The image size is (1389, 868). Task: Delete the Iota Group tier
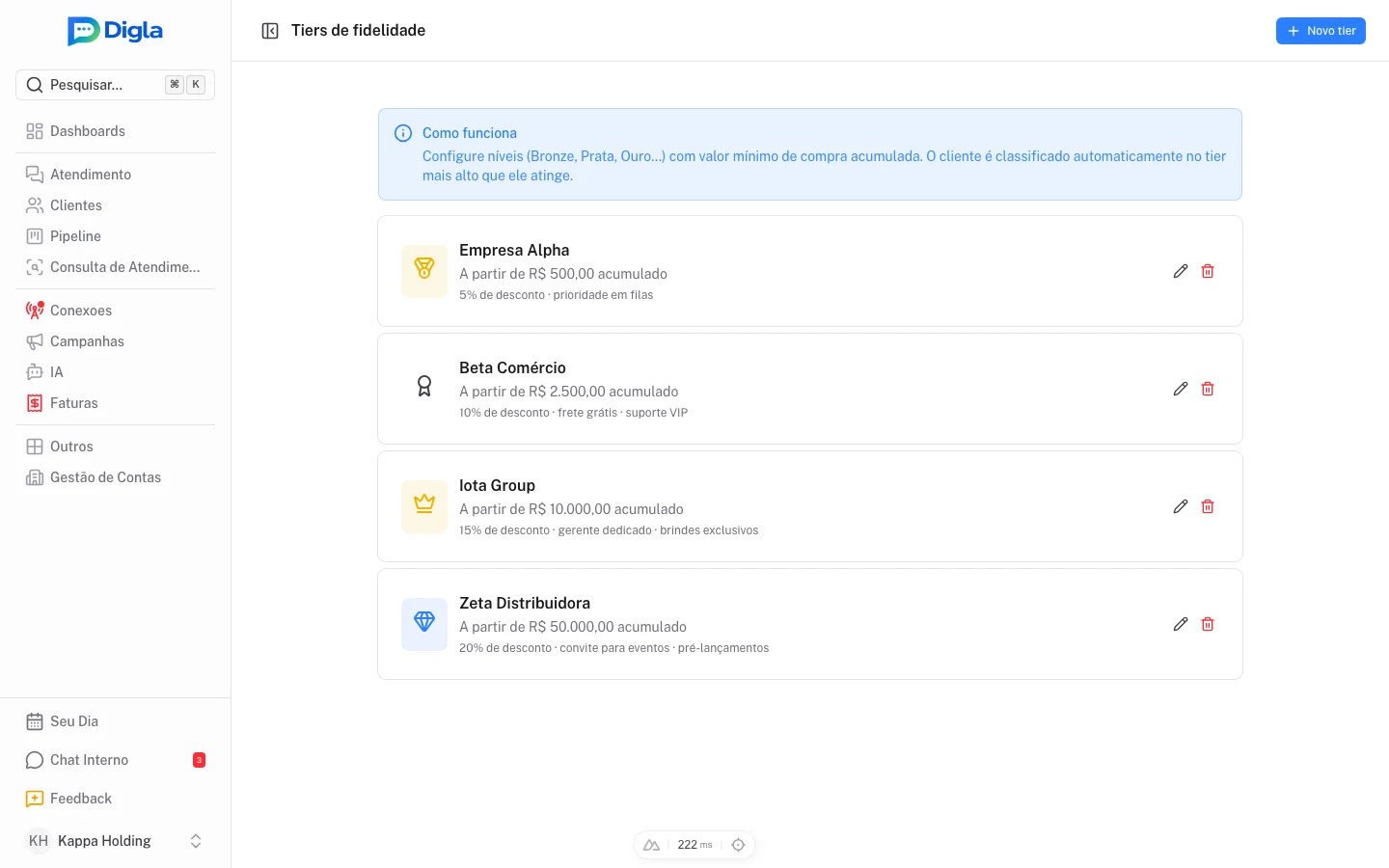[1208, 506]
